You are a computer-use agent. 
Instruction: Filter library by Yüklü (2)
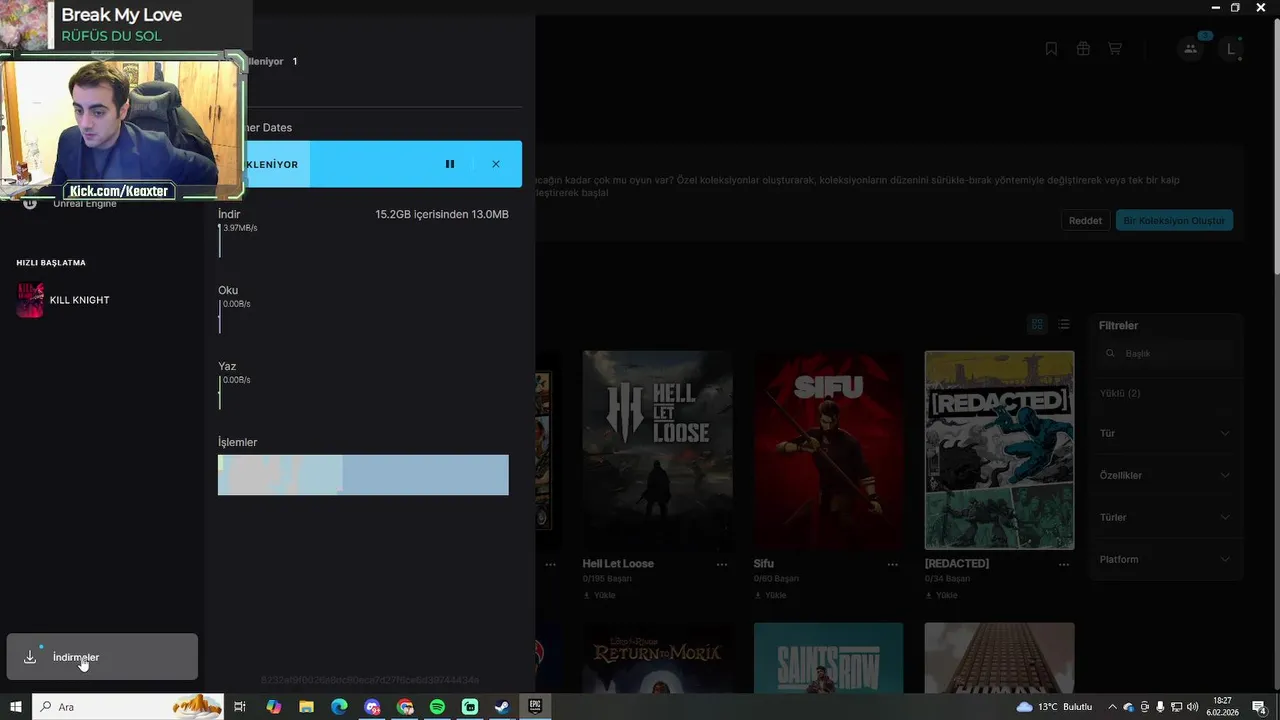tap(1120, 393)
